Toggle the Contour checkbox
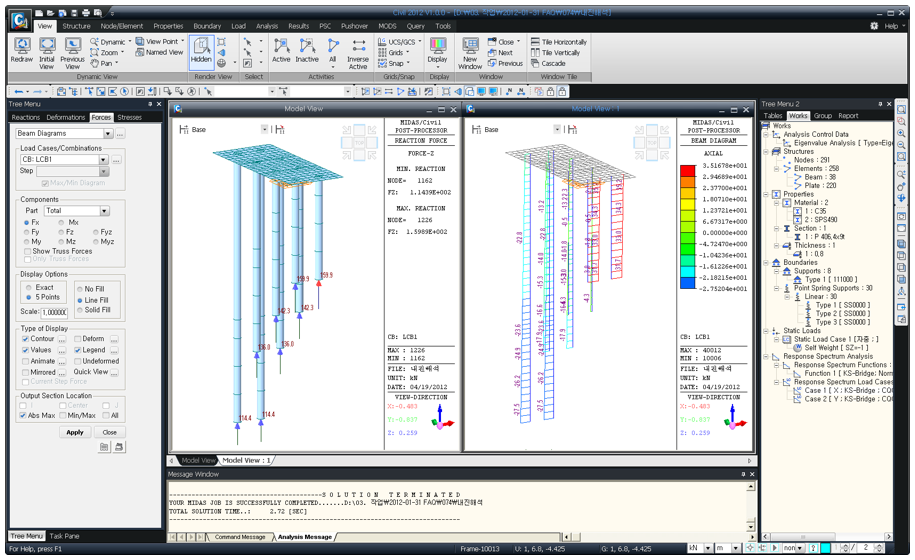This screenshot has width=915, height=560. click(26, 339)
